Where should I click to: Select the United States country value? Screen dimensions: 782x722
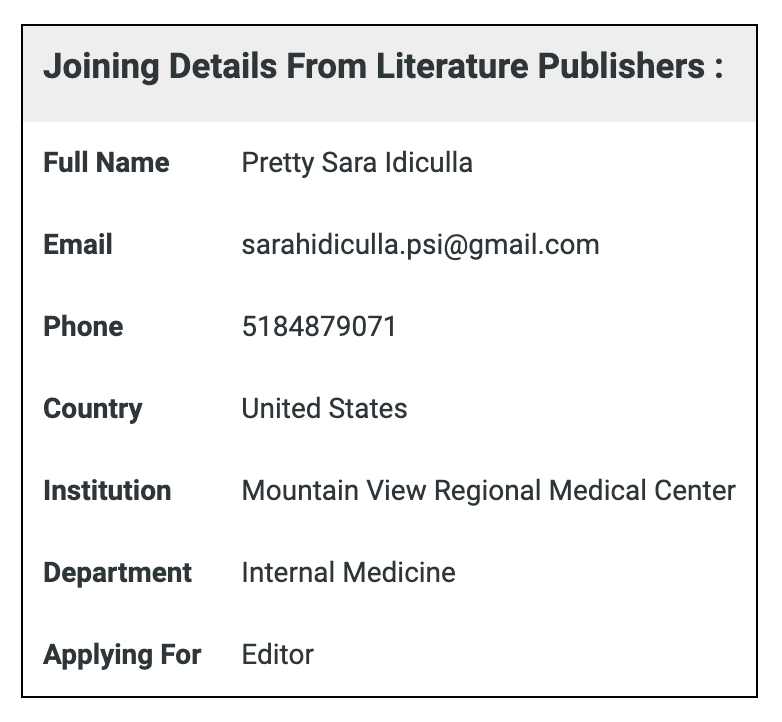(x=324, y=409)
